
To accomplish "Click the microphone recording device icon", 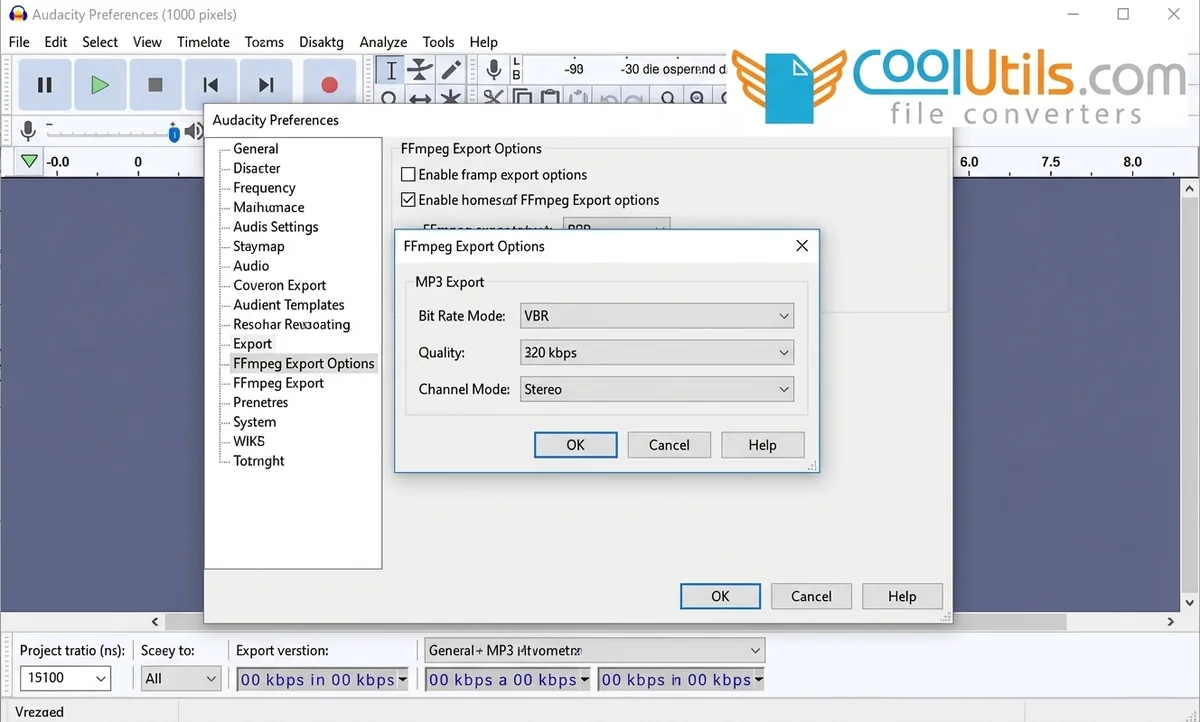I will pyautogui.click(x=493, y=68).
